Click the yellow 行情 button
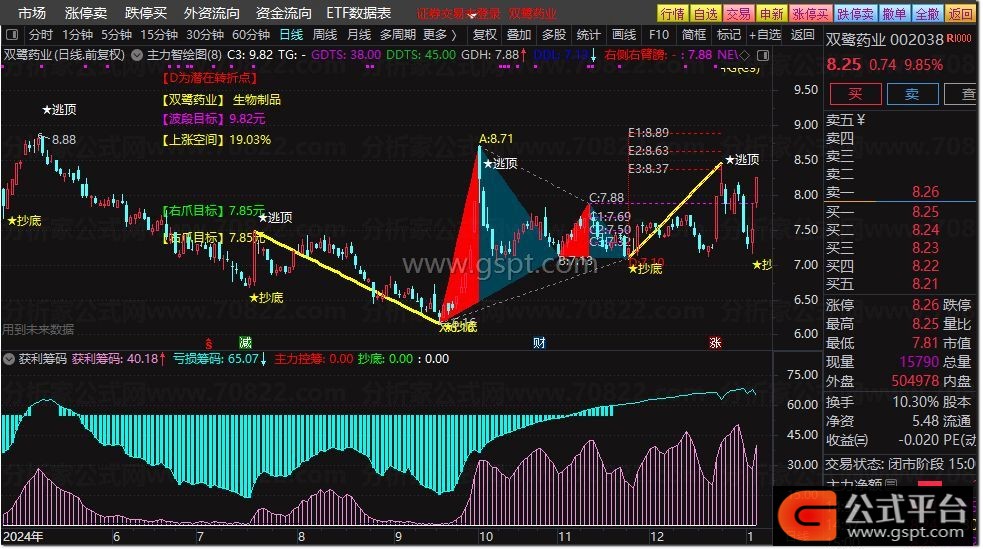This screenshot has width=983, height=549. click(673, 13)
